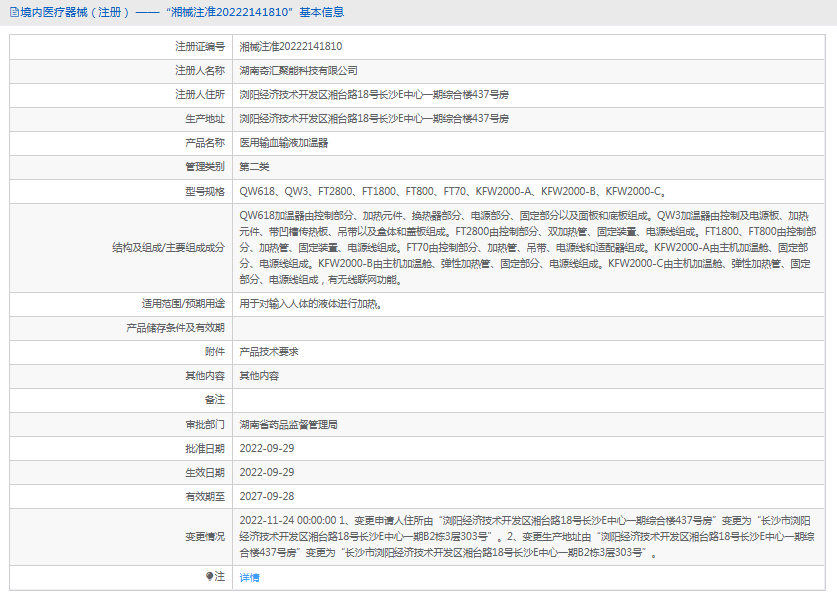Click the 第二类 management category value
Viewport: 837px width, 598px height.
[254, 167]
